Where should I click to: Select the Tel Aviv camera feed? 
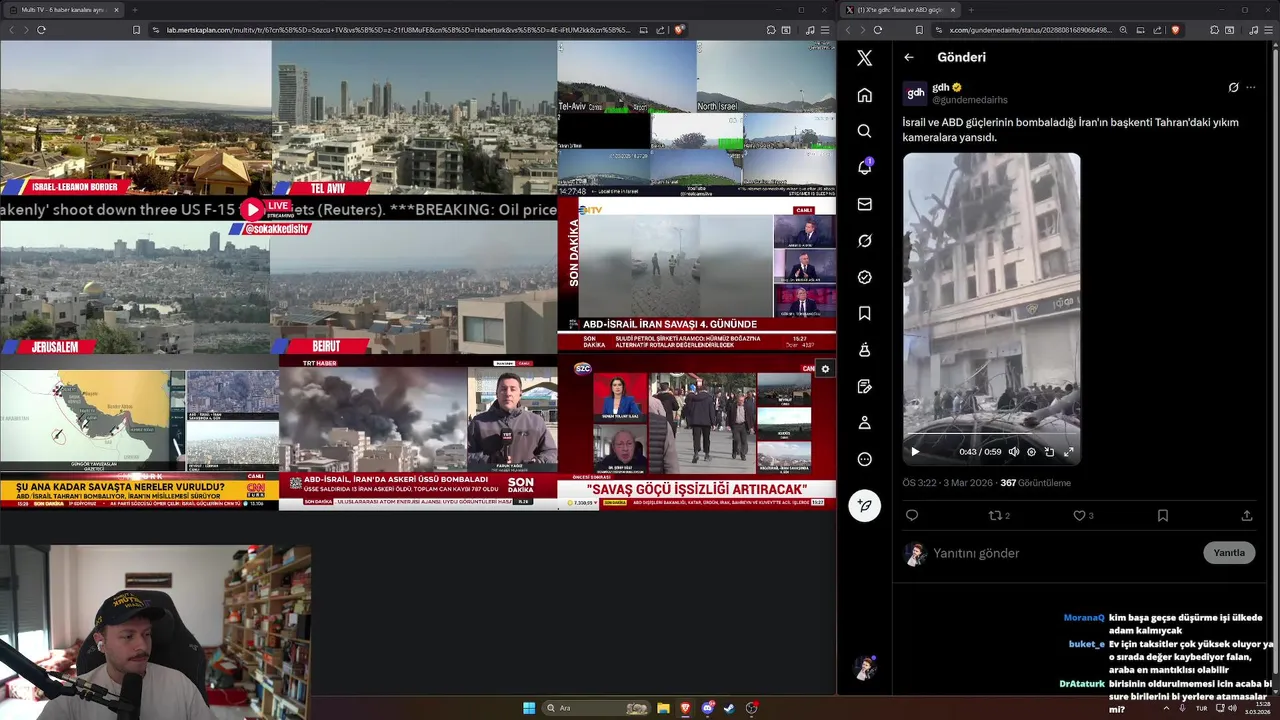414,117
